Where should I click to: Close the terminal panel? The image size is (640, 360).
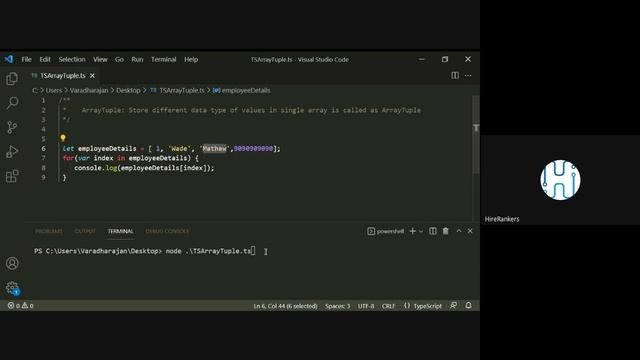470,231
